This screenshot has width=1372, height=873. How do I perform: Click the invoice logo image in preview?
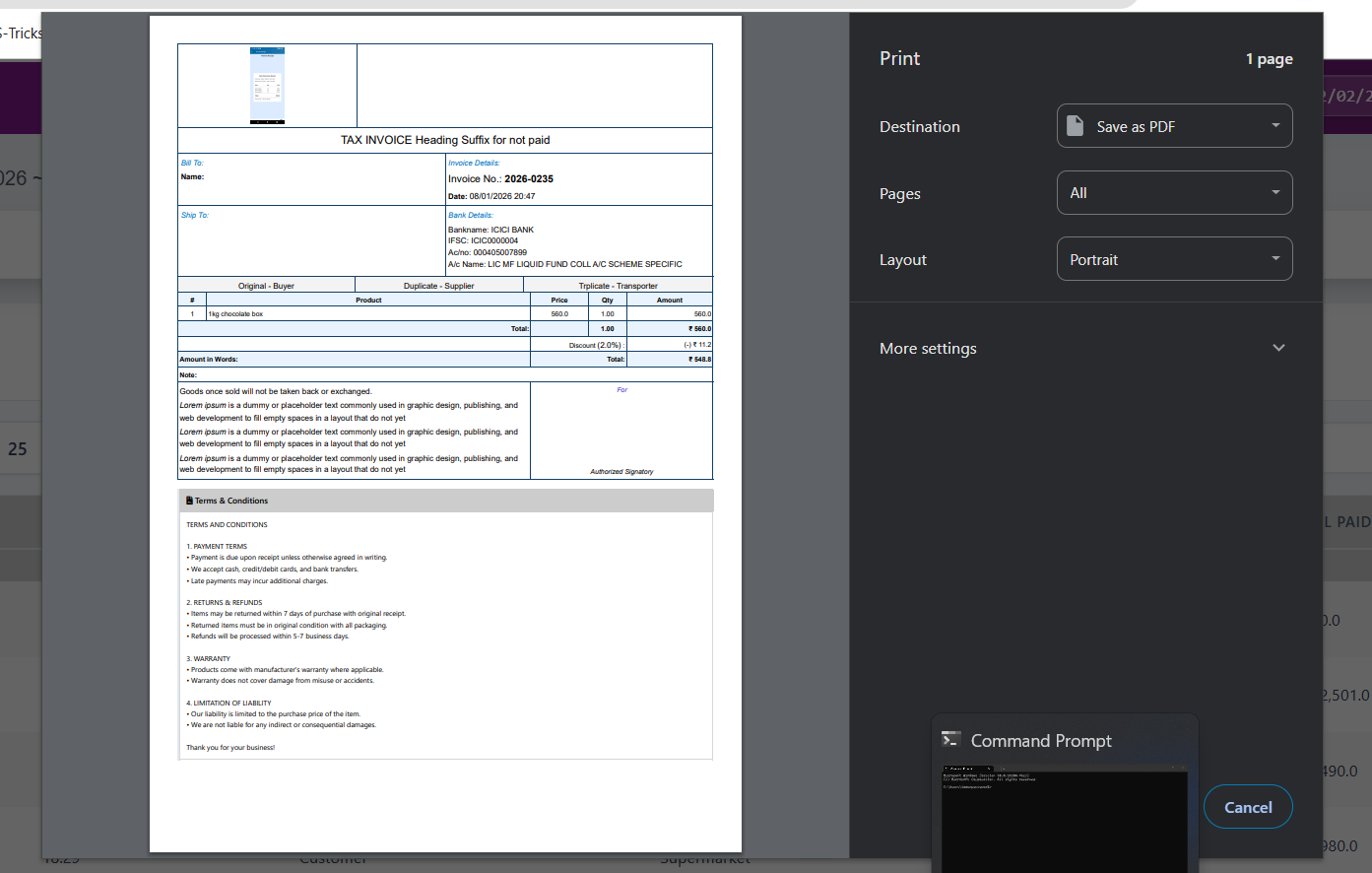267,86
